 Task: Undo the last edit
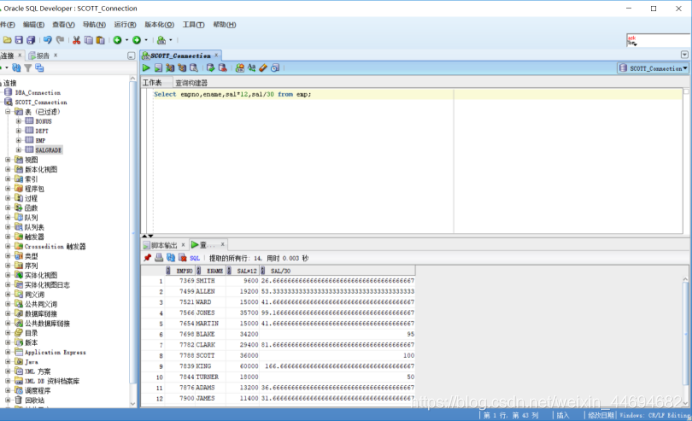pos(47,40)
